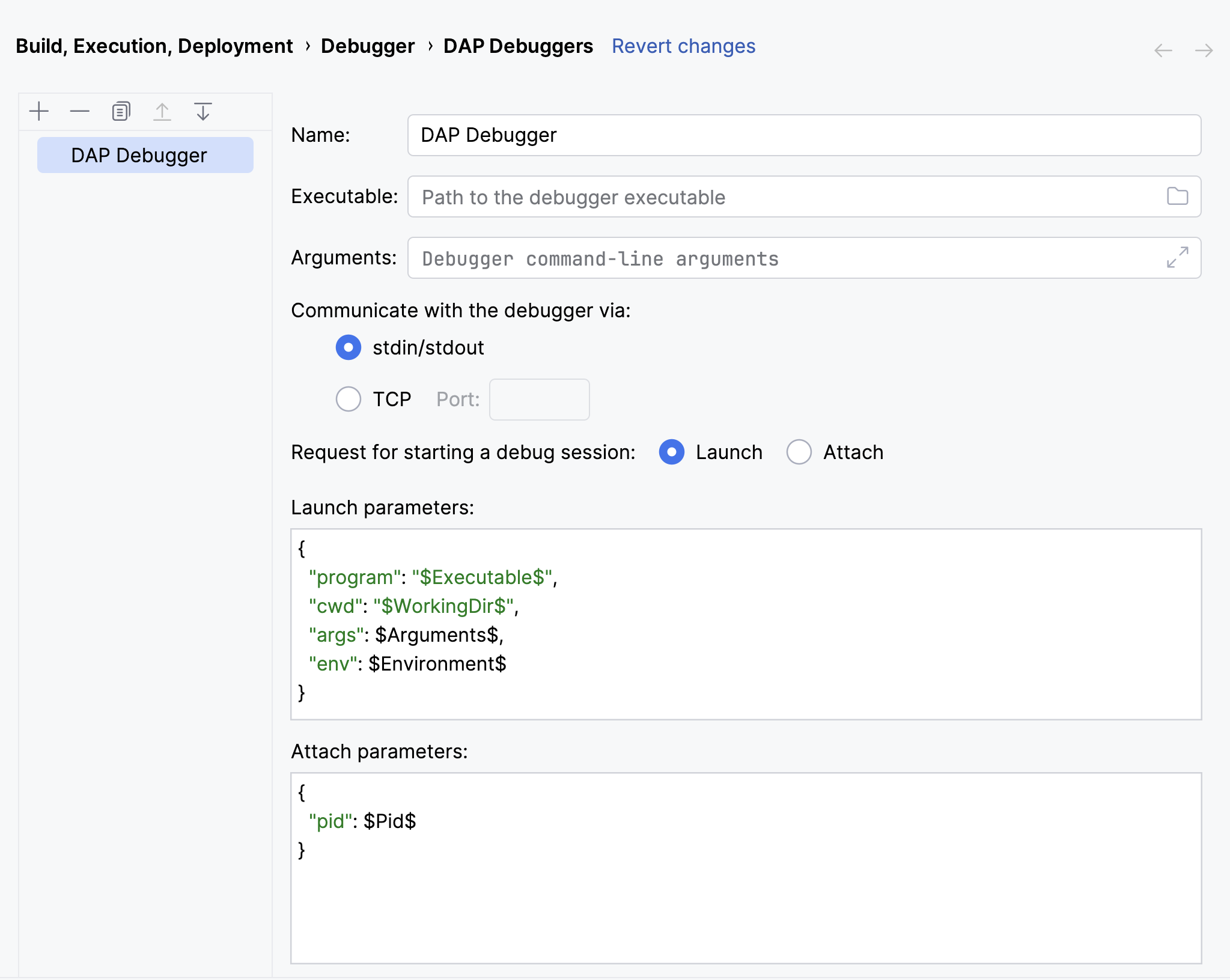The height and width of the screenshot is (980, 1230).
Task: Expand the Arguments field editor
Action: (1177, 258)
